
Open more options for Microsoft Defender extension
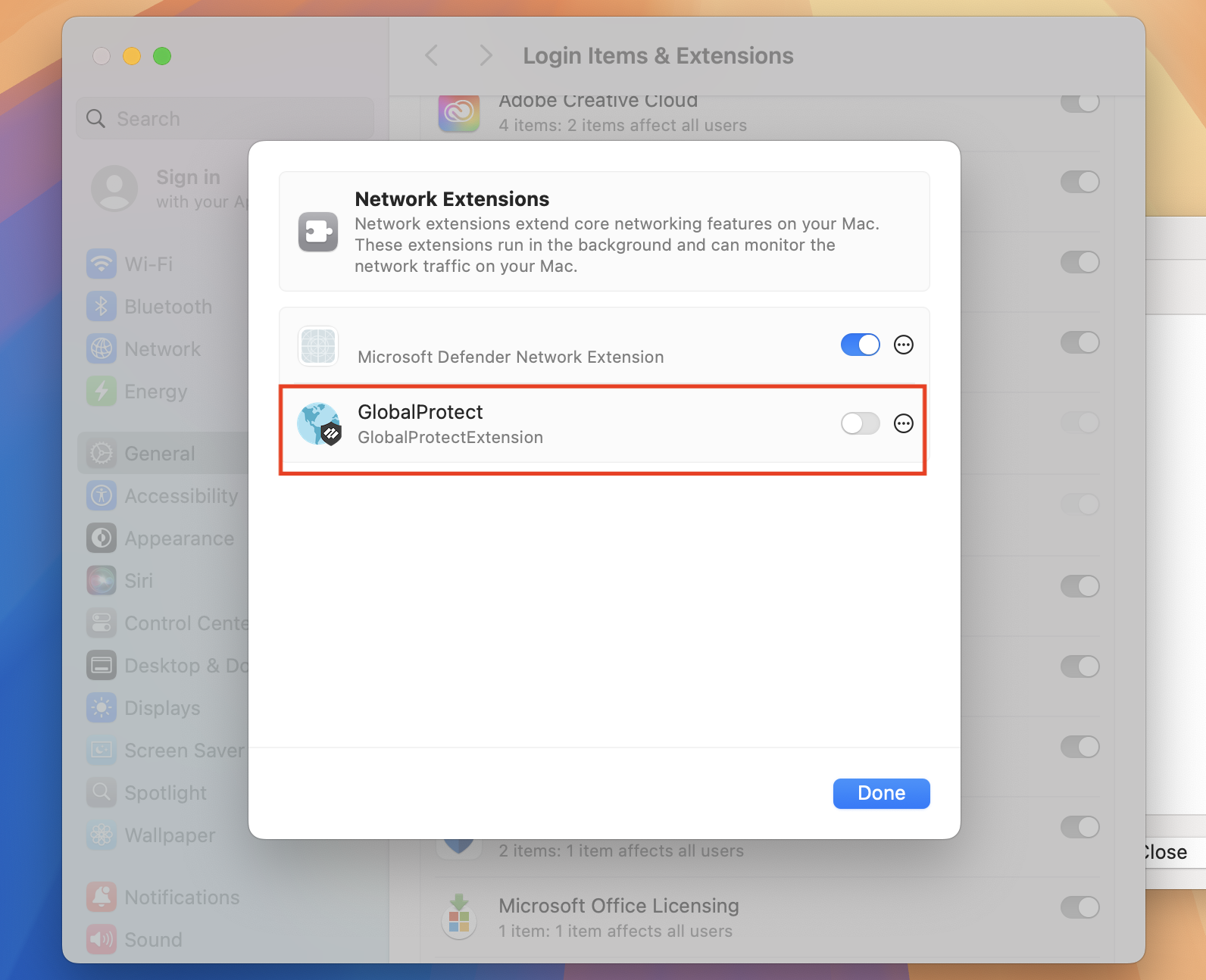(904, 345)
